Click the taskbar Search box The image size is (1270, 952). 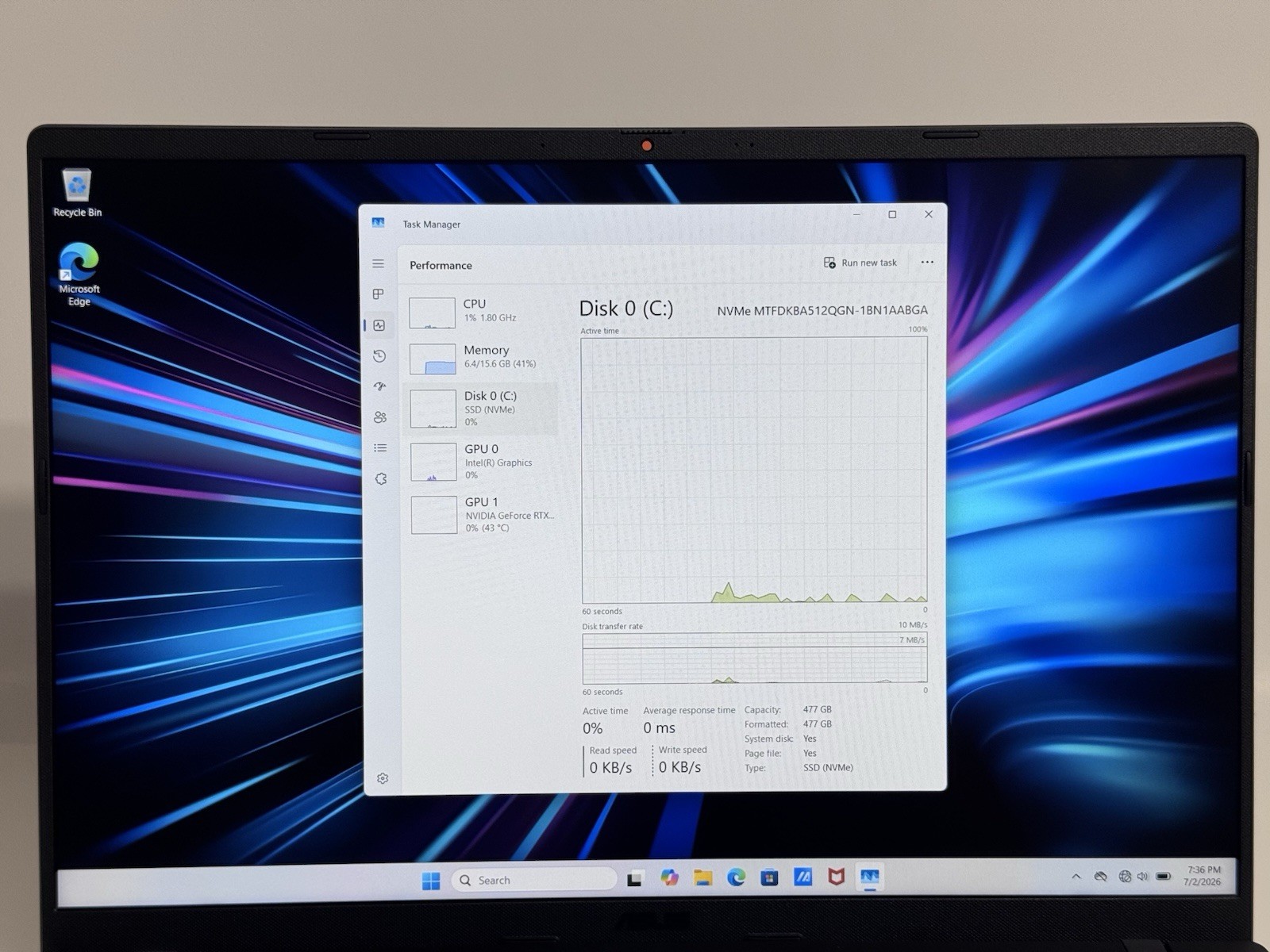[533, 880]
